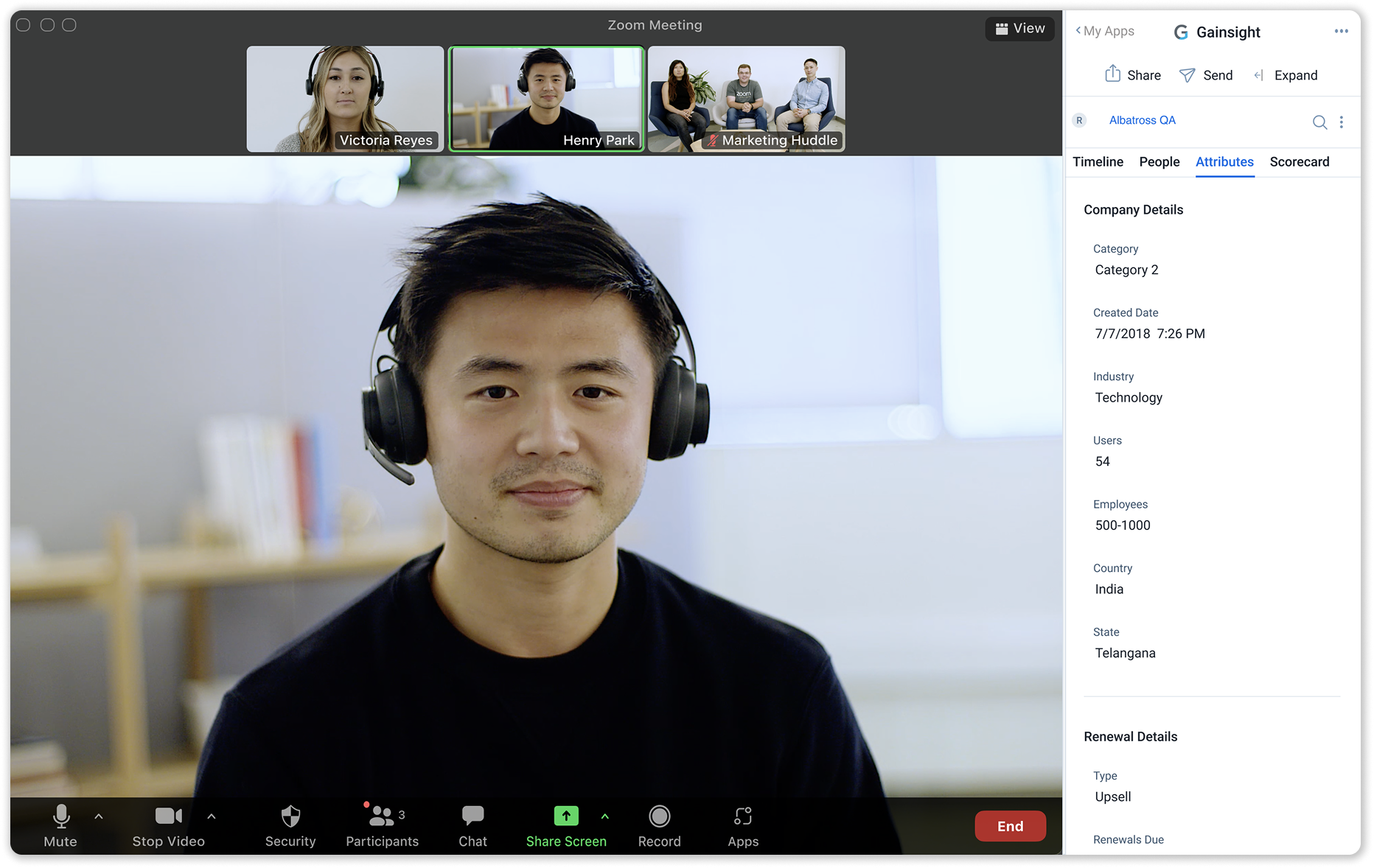The height and width of the screenshot is (868, 1374).
Task: Click the Users value 54
Action: pos(1102,461)
